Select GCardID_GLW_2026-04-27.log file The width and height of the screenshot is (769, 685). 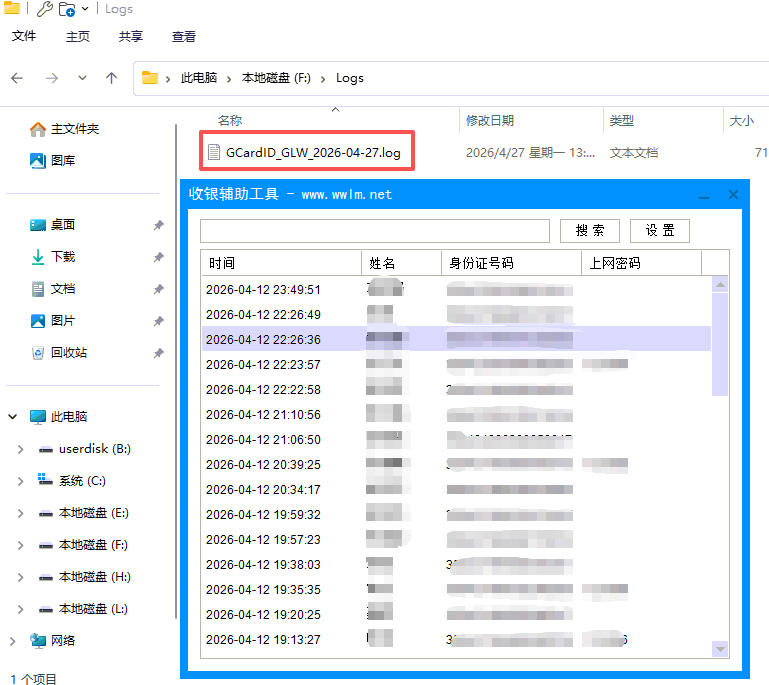click(x=313, y=153)
